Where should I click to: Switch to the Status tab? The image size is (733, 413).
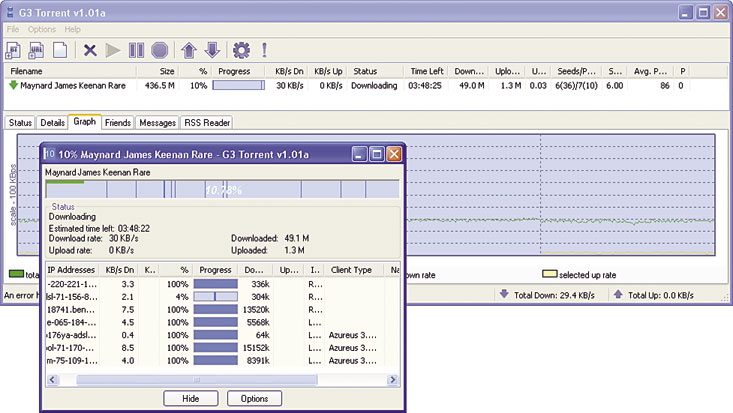click(20, 123)
